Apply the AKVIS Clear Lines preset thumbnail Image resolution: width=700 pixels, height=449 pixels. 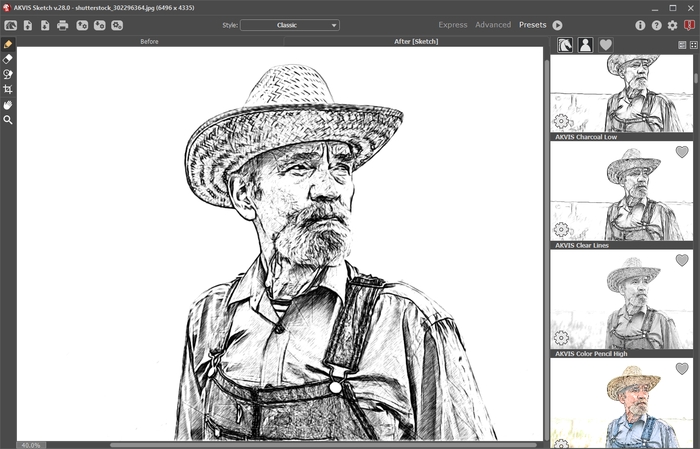coord(621,191)
